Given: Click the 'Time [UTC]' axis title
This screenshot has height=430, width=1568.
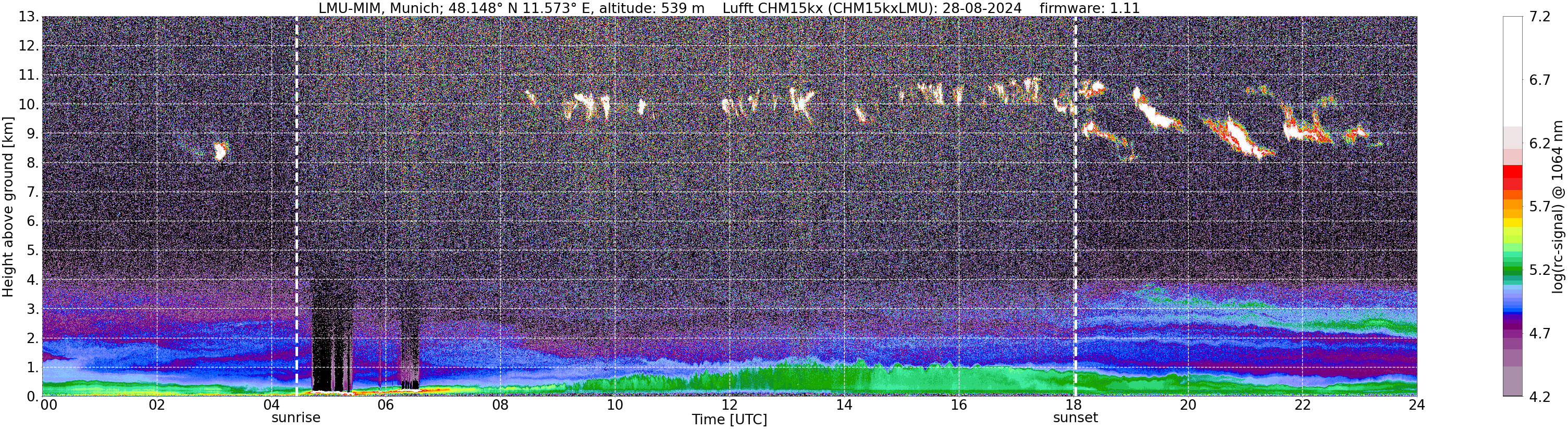Looking at the screenshot, I should click(729, 420).
